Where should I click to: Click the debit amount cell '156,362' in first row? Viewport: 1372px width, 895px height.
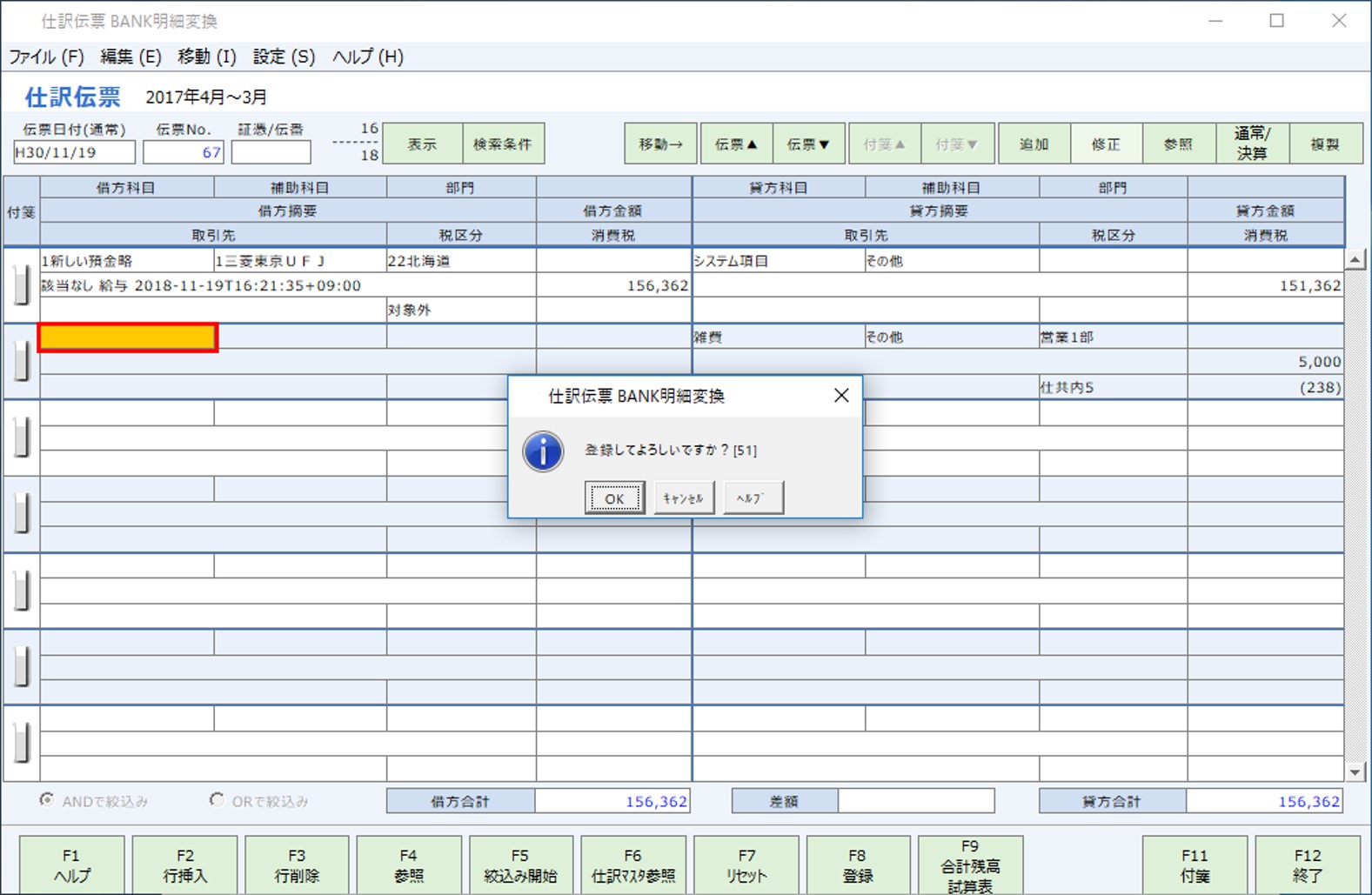[613, 285]
